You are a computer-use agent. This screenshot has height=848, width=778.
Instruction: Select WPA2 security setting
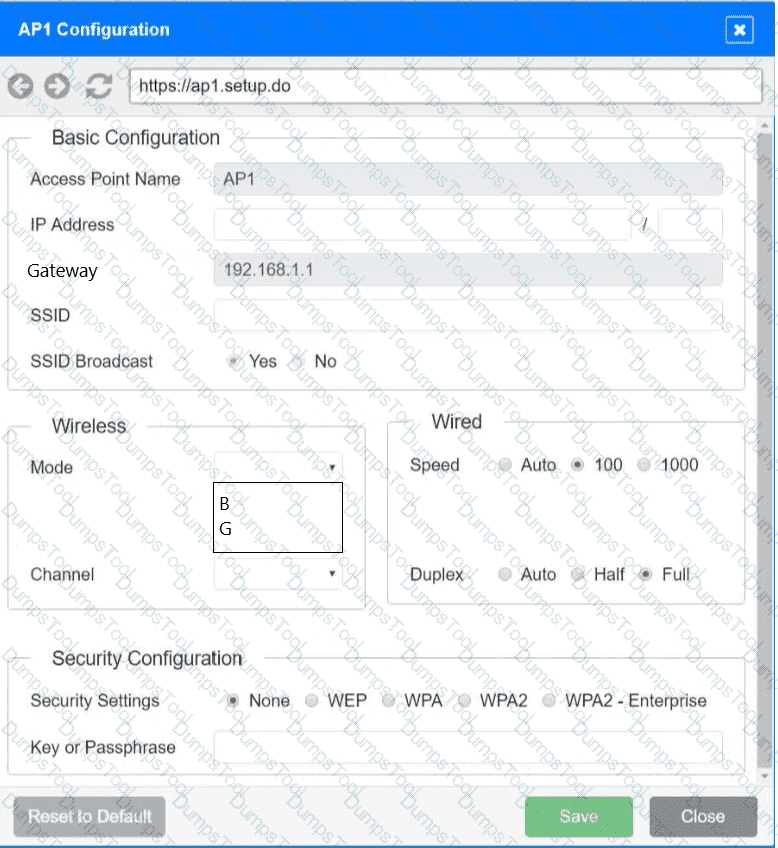pyautogui.click(x=464, y=701)
